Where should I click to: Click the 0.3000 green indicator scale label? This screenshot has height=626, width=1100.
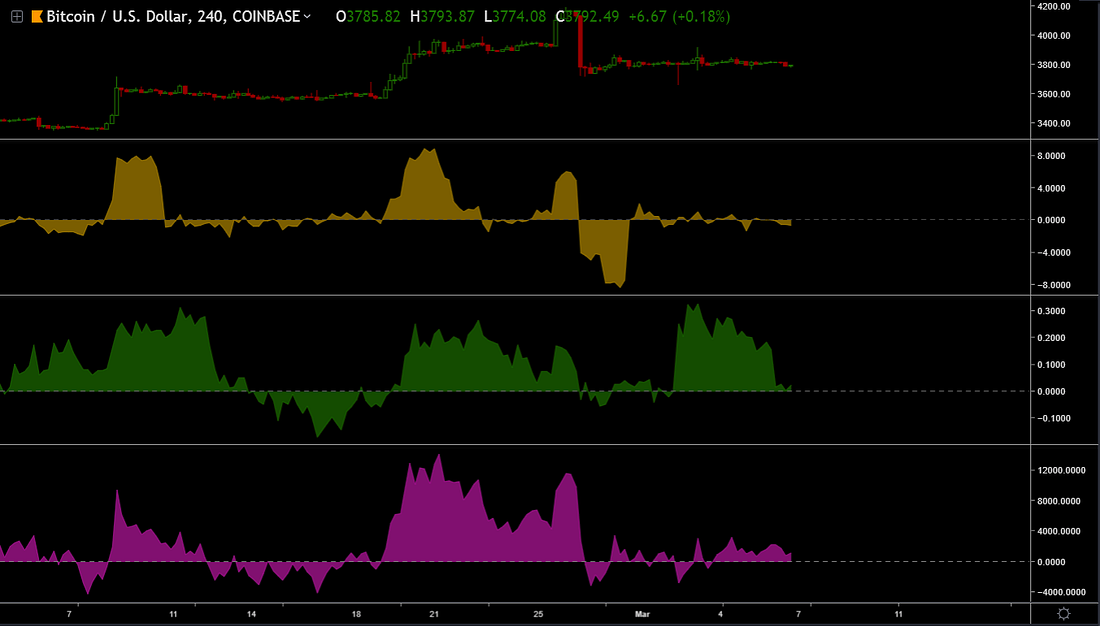(1052, 311)
